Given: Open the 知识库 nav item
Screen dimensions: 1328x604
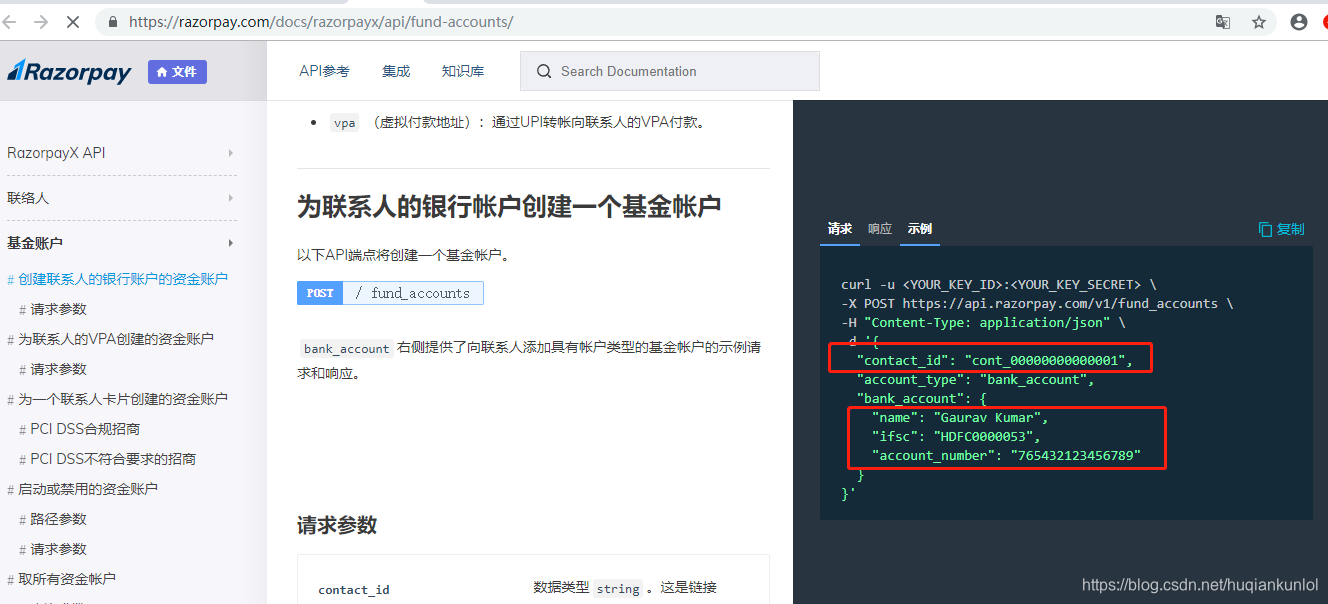Looking at the screenshot, I should [463, 71].
